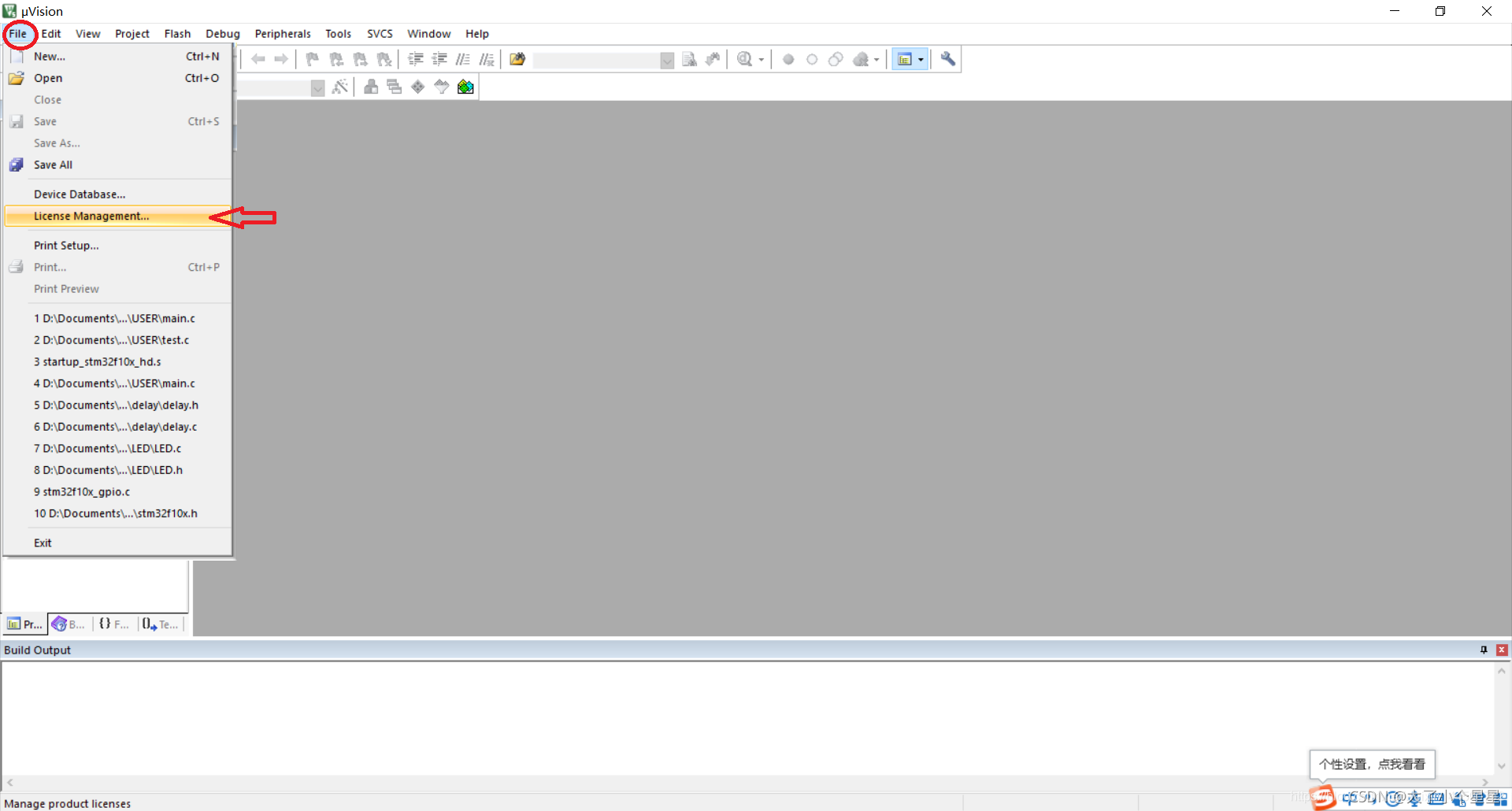The image size is (1512, 811).
Task: Clear all bookmarks with the flag-X icon
Action: [x=384, y=59]
